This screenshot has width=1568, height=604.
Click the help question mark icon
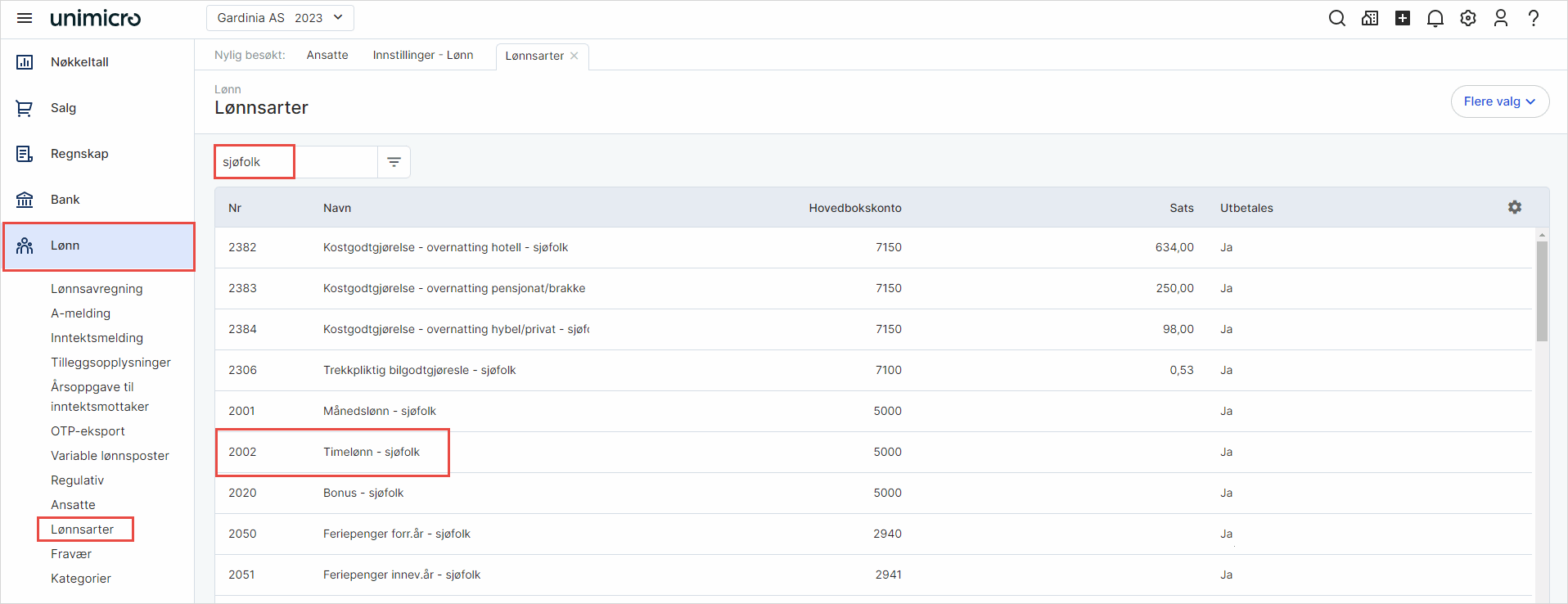[1533, 18]
